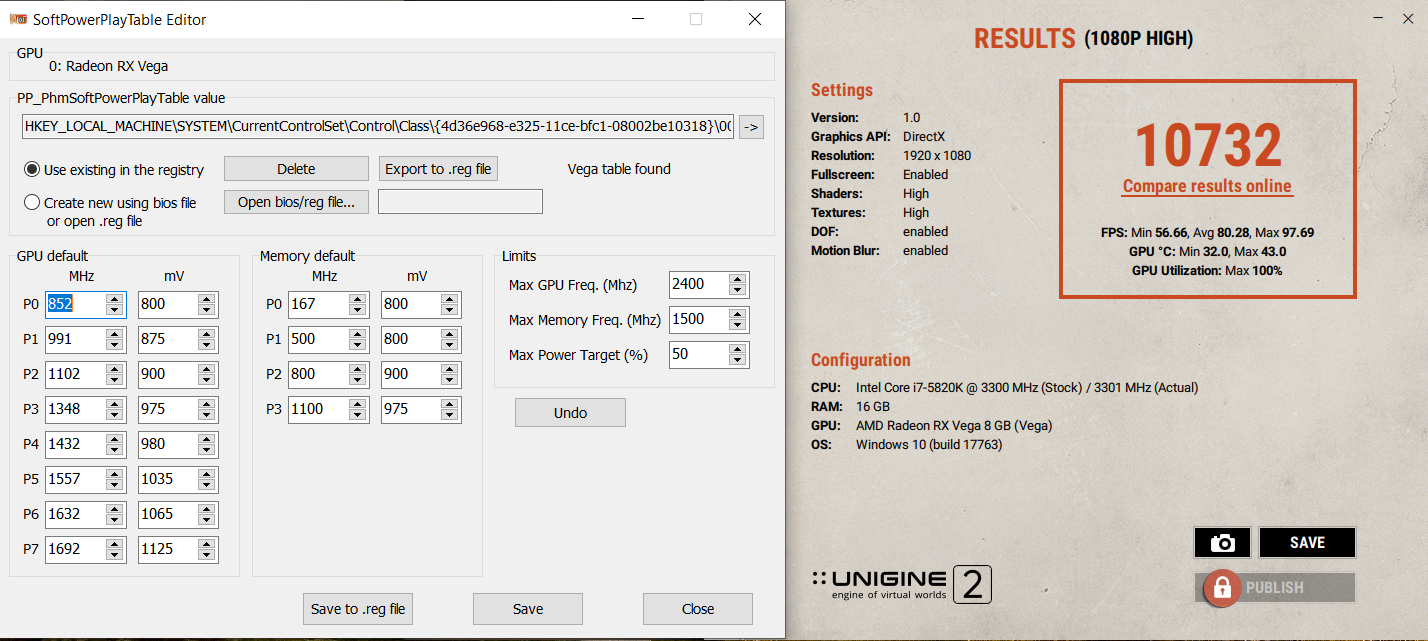Click the empty bios file path field

460,202
